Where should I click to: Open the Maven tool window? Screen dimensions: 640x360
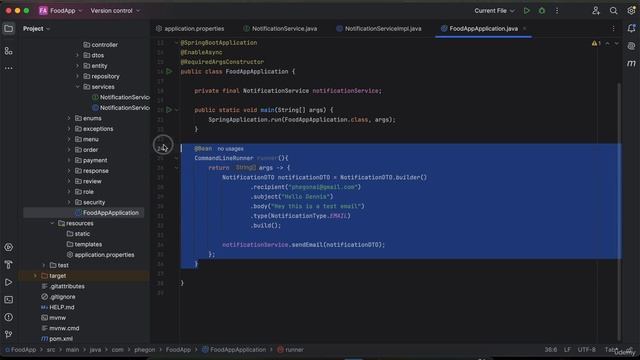point(631,63)
